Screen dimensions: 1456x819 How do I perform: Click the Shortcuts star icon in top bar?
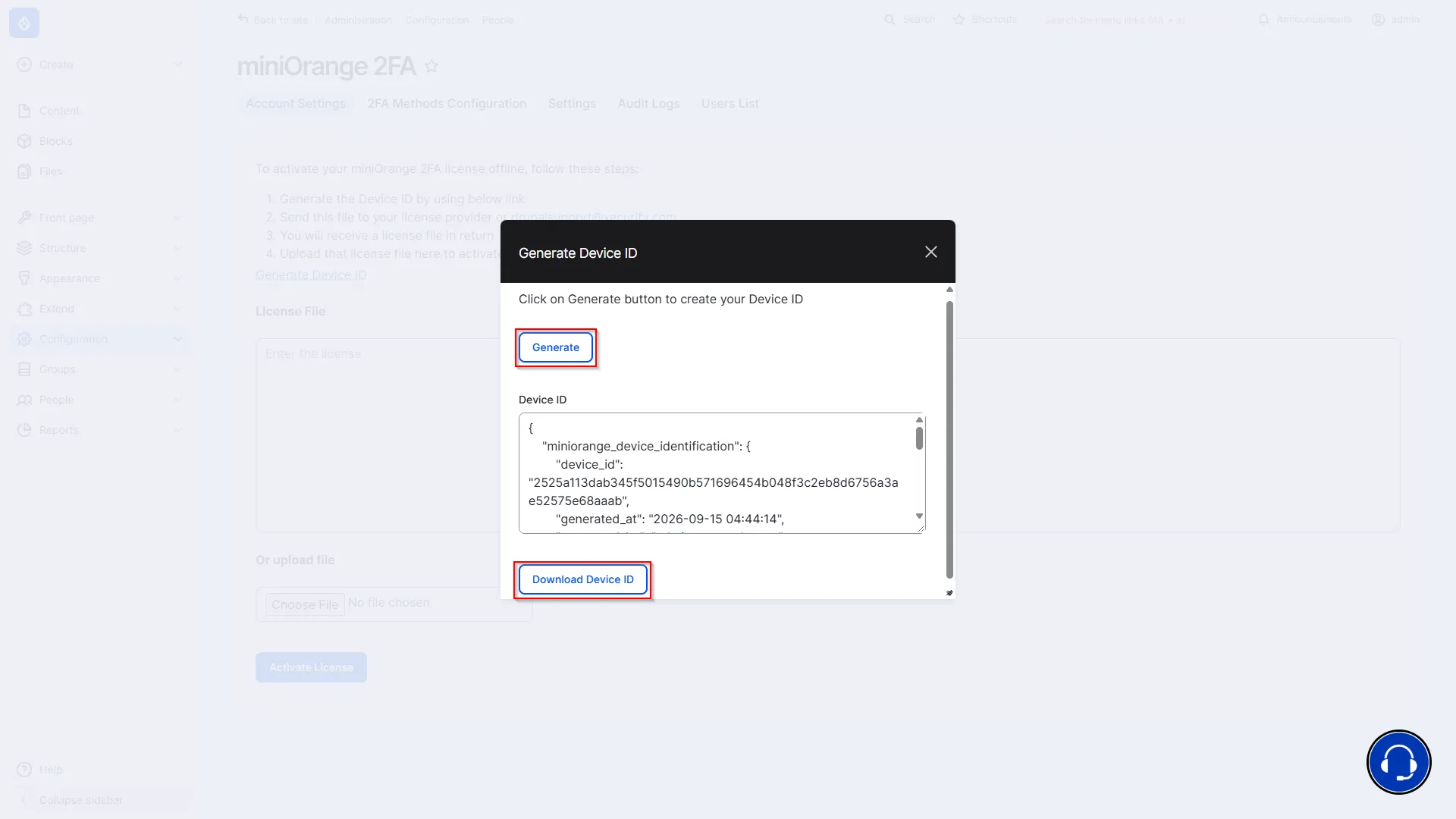[959, 20]
